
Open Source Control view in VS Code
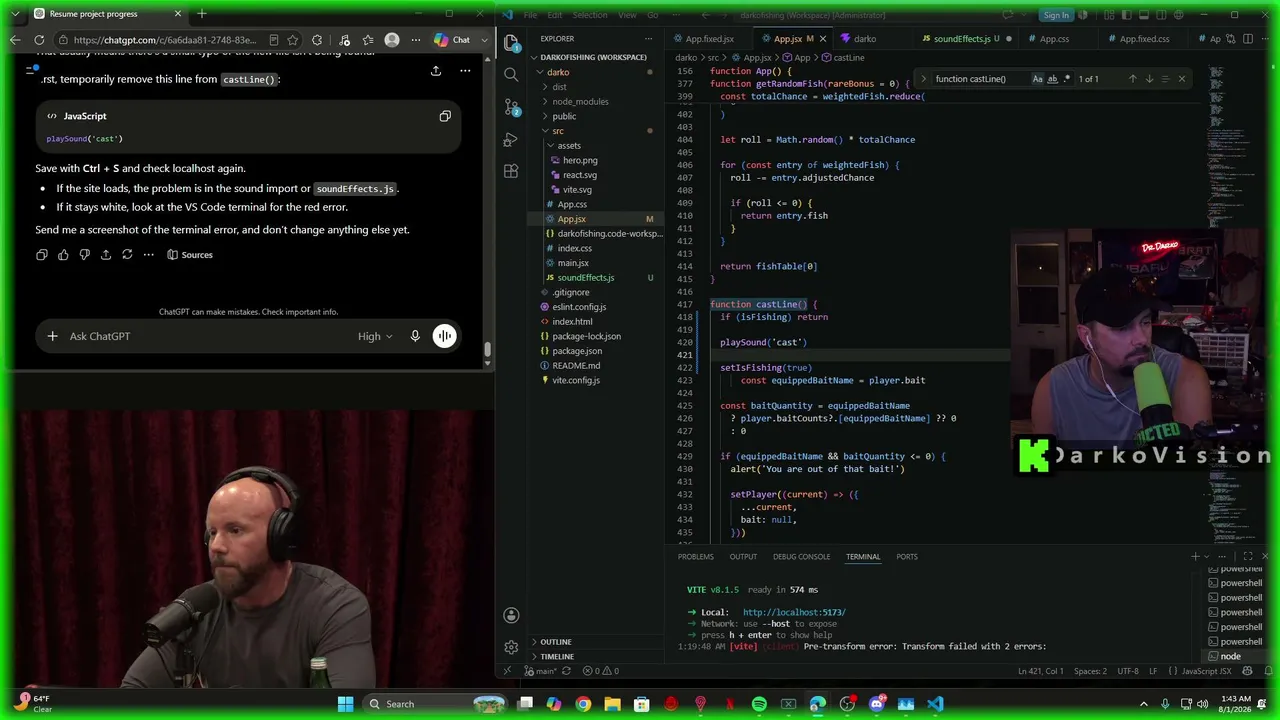tap(511, 107)
